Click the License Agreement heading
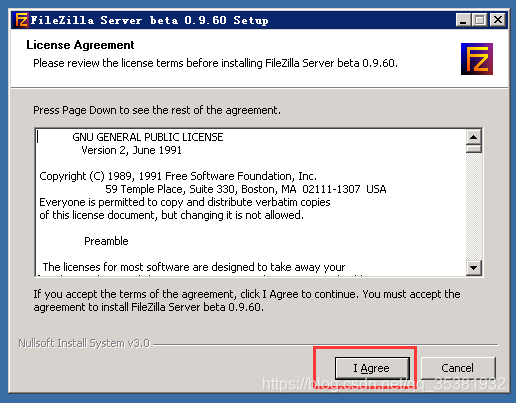Viewport: 516px width, 403px height. point(80,45)
